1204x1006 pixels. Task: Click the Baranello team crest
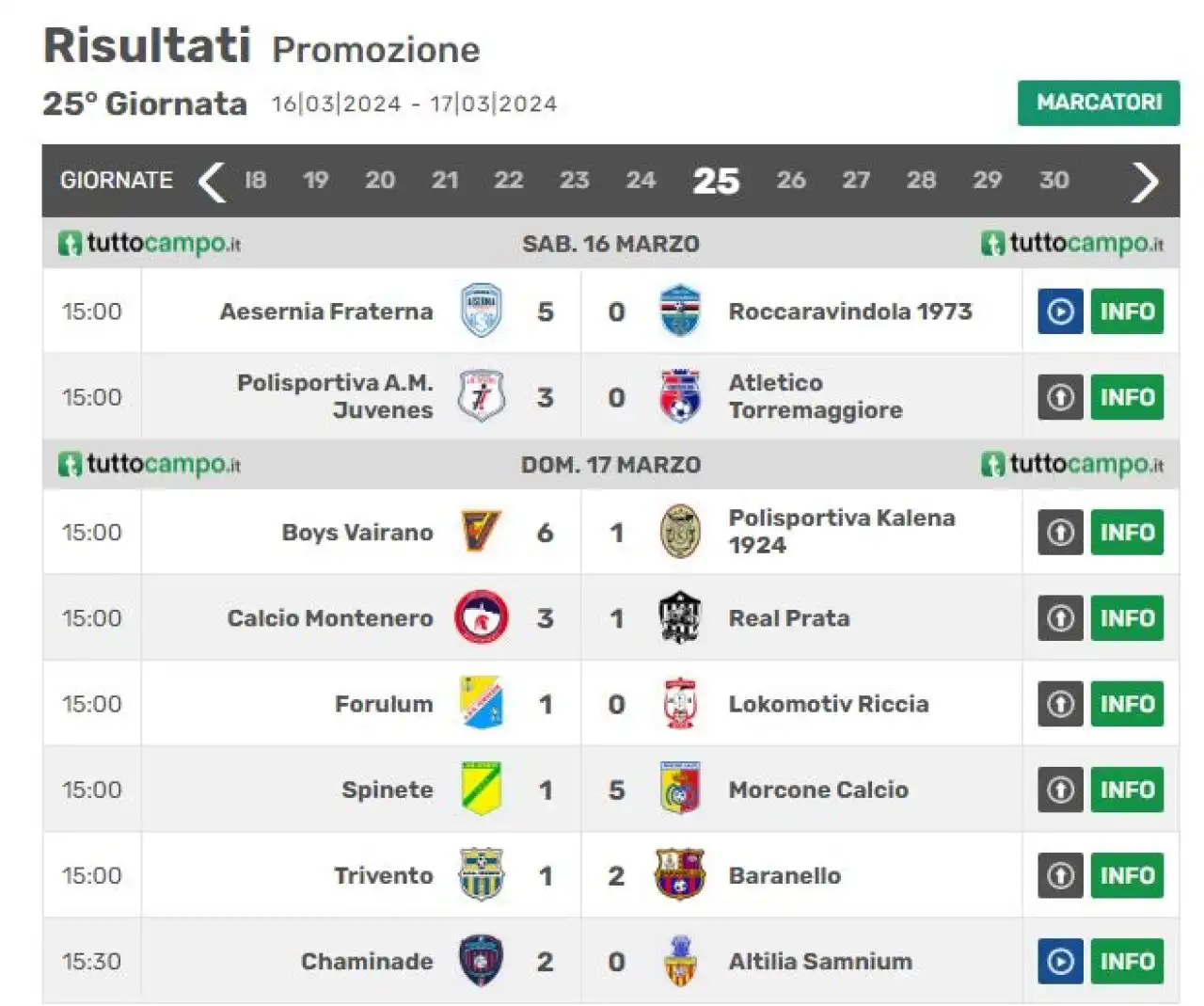679,875
